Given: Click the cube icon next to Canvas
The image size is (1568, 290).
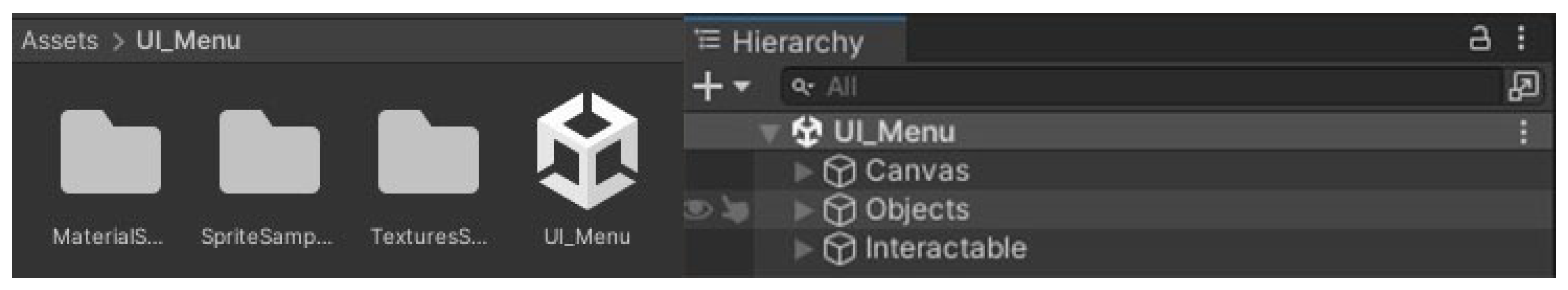Looking at the screenshot, I should (840, 171).
